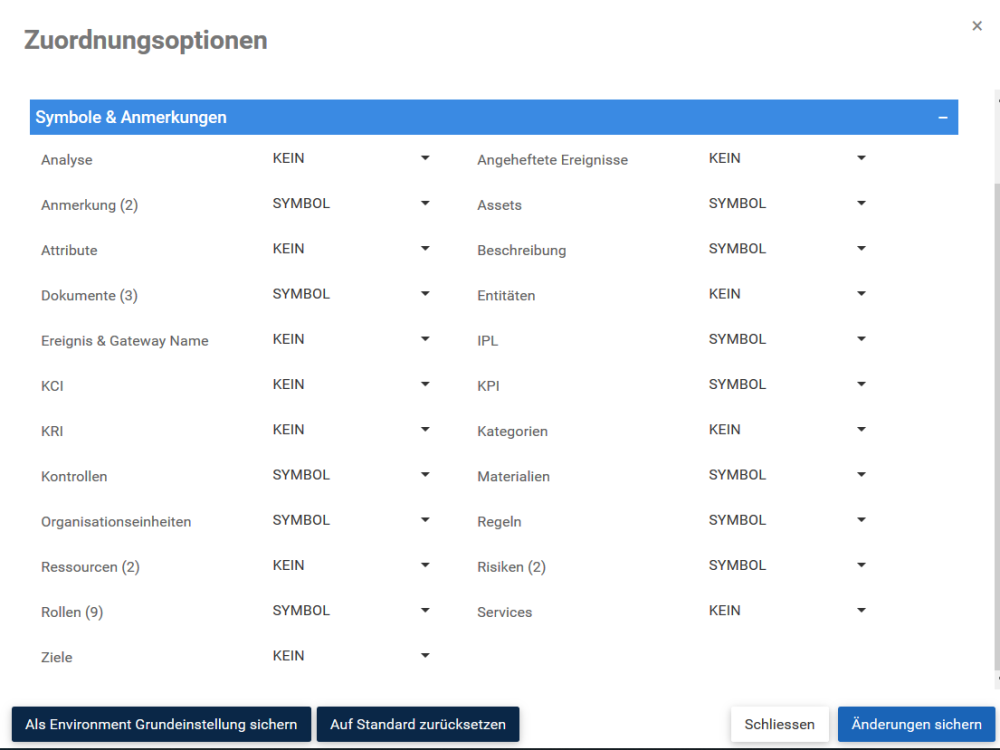Click the Ereignis & Gateway Name label
Viewport: 1000px width, 750px height.
(125, 341)
